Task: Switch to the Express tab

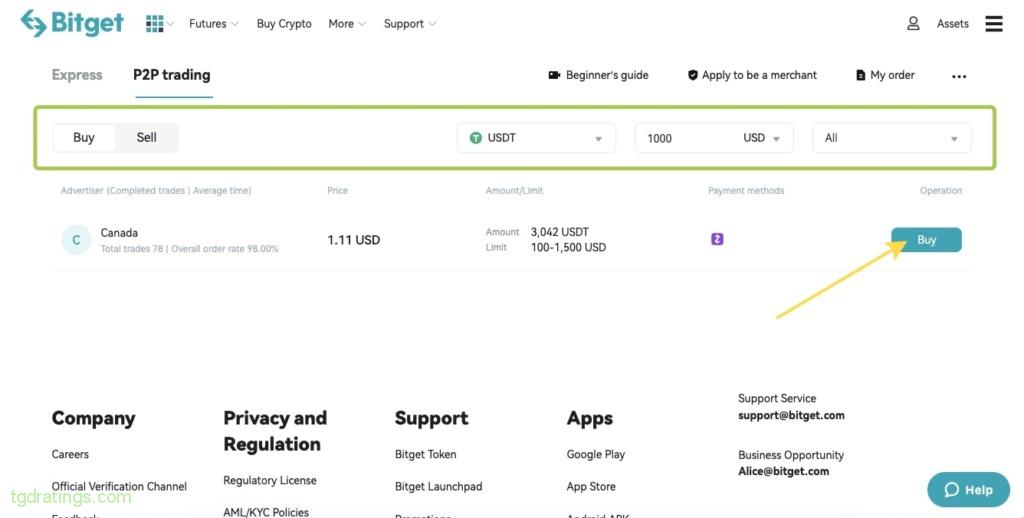Action: pyautogui.click(x=77, y=74)
